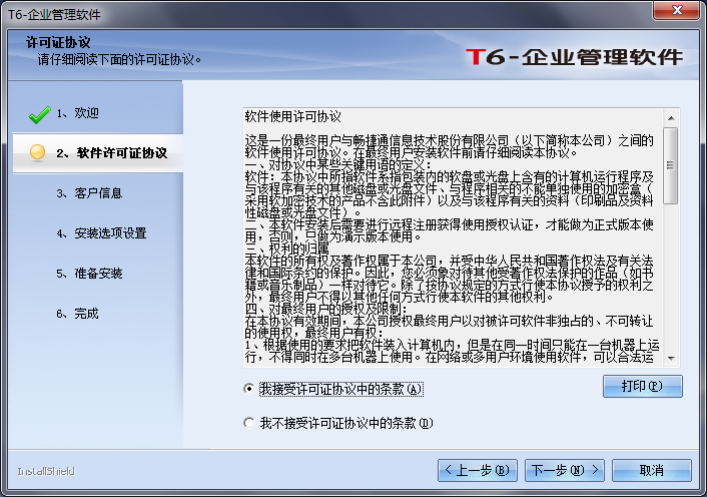
Task: Click the license text scrollbar thumb
Action: (671, 166)
